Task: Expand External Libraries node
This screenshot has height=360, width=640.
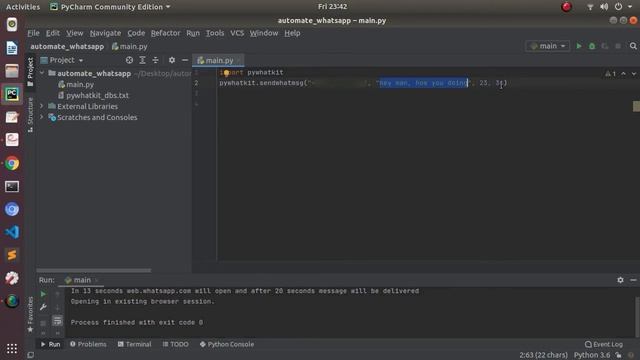Action: coord(42,106)
